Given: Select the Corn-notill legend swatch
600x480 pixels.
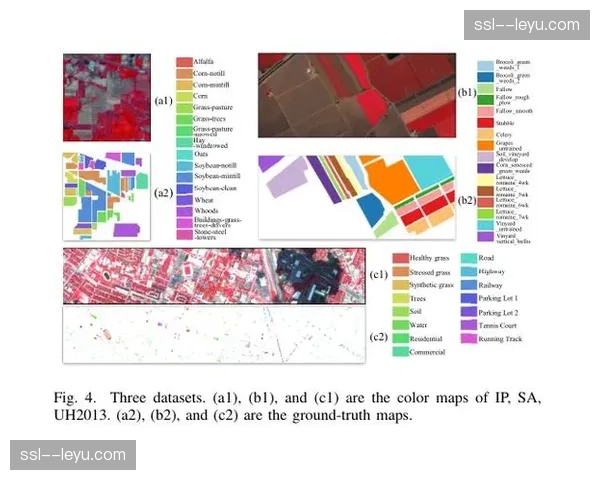Looking at the screenshot, I should point(185,74).
